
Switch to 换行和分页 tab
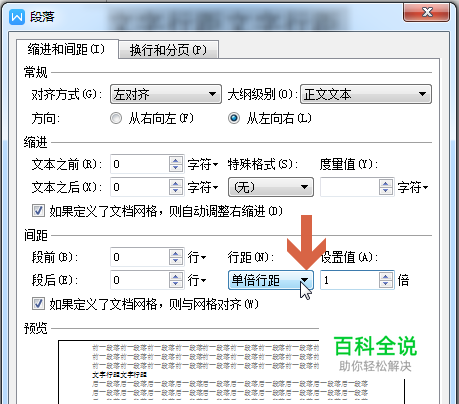[168, 50]
